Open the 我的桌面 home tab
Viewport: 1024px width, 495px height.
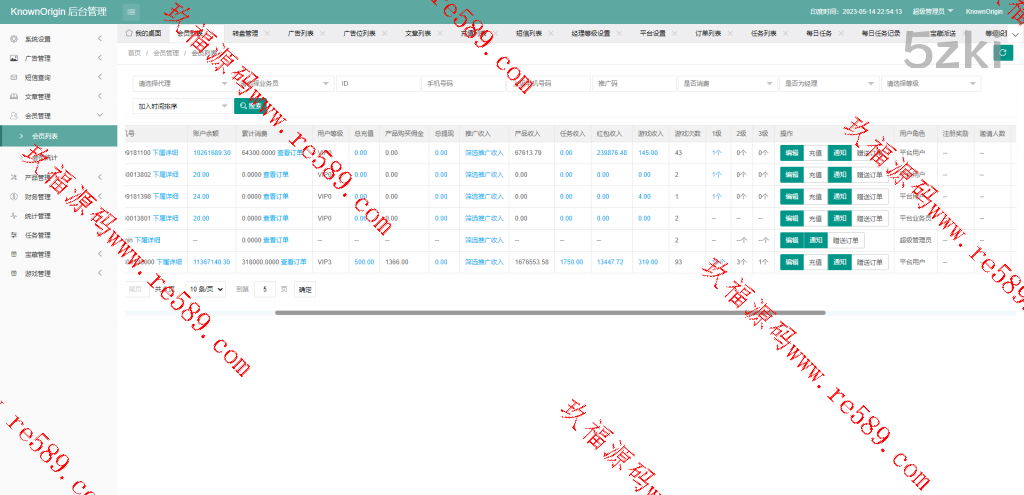coord(143,33)
